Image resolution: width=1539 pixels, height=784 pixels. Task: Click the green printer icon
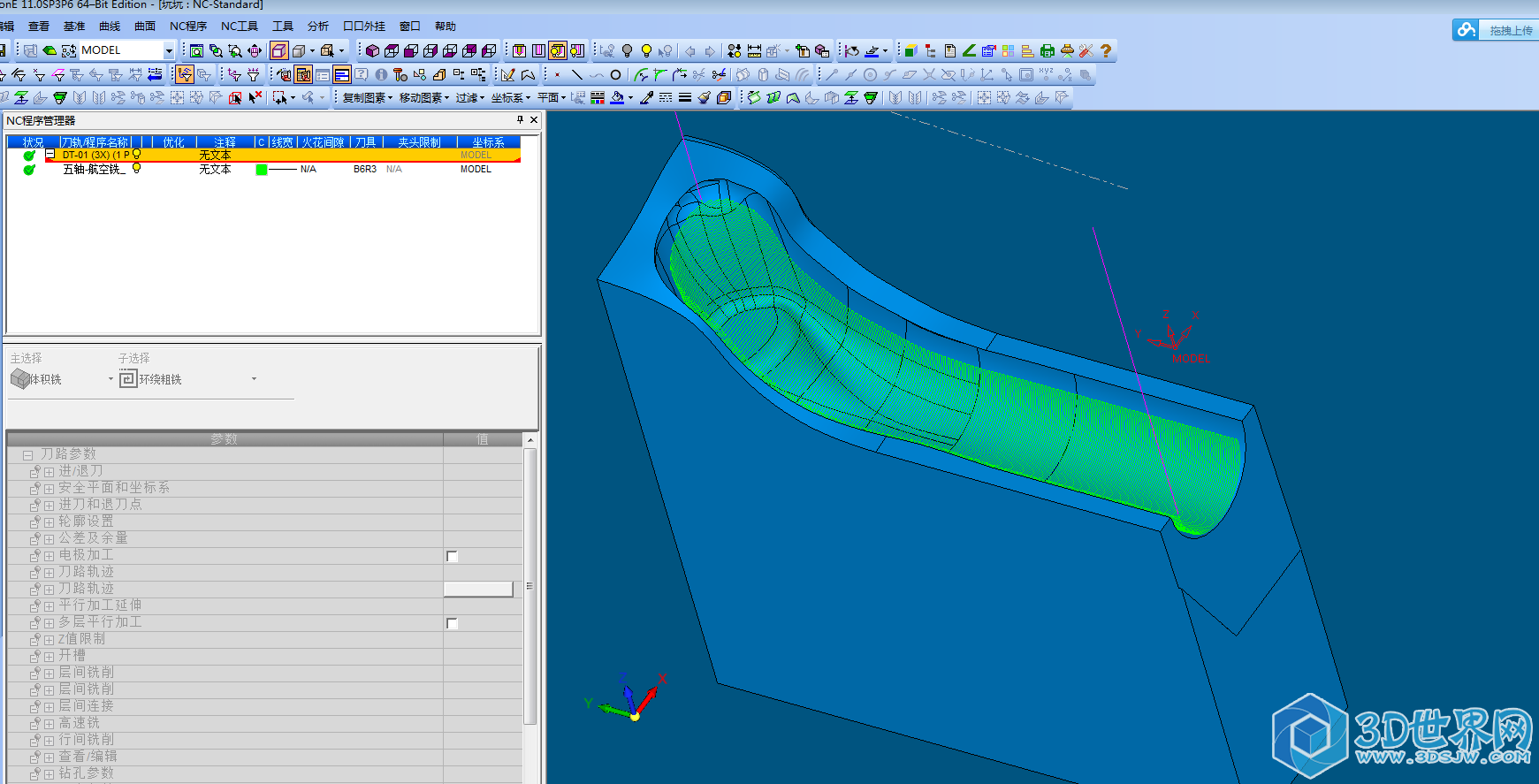pos(1047,51)
